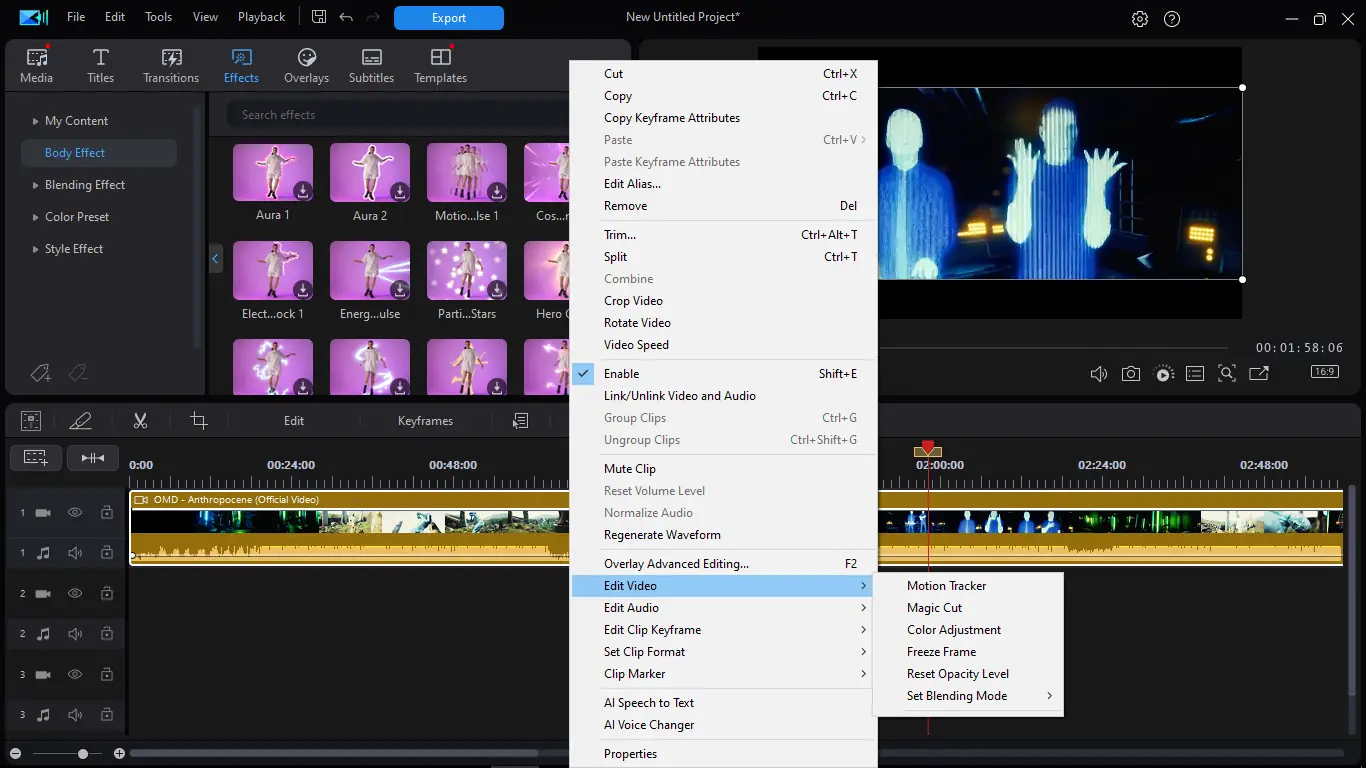
Task: Take a snapshot with the camera icon
Action: coord(1130,374)
